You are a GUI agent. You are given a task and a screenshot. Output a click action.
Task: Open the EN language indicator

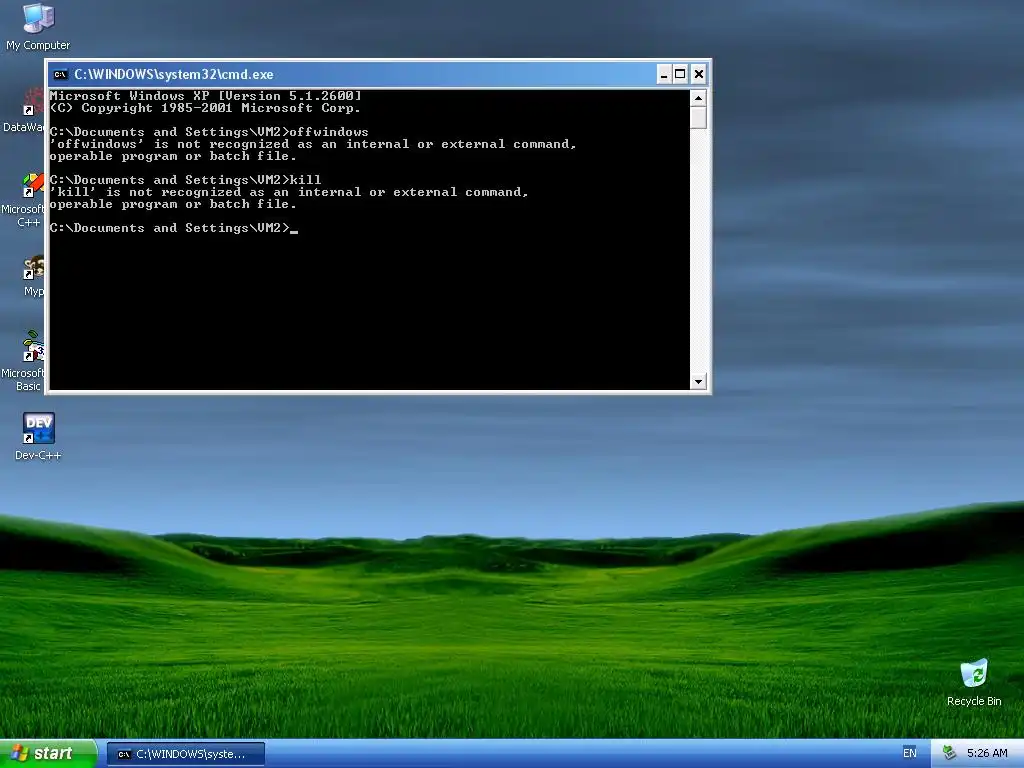point(909,753)
